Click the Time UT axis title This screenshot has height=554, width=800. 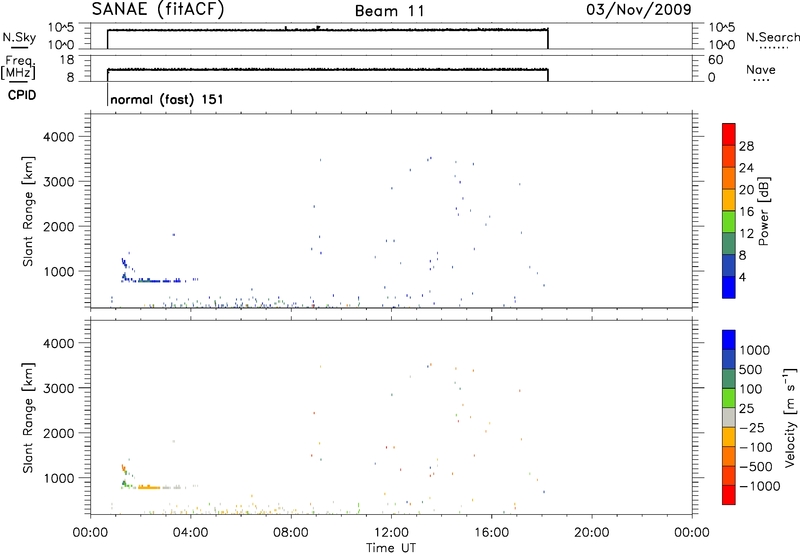[x=391, y=548]
